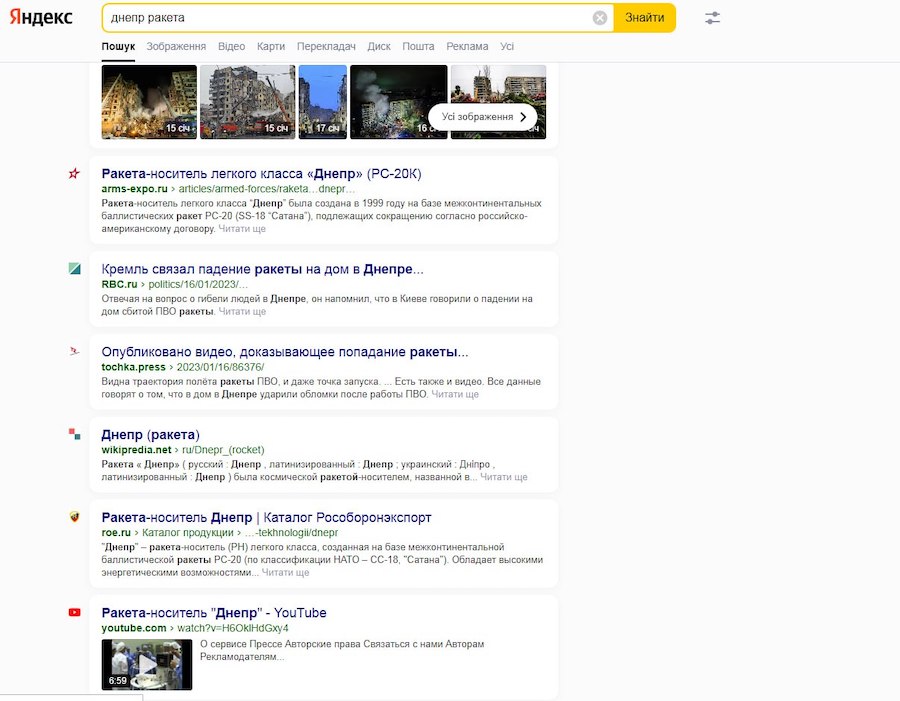The height and width of the screenshot is (701, 900).
Task: Expand Читати ще in the roe.ru snippet
Action: pyautogui.click(x=285, y=573)
